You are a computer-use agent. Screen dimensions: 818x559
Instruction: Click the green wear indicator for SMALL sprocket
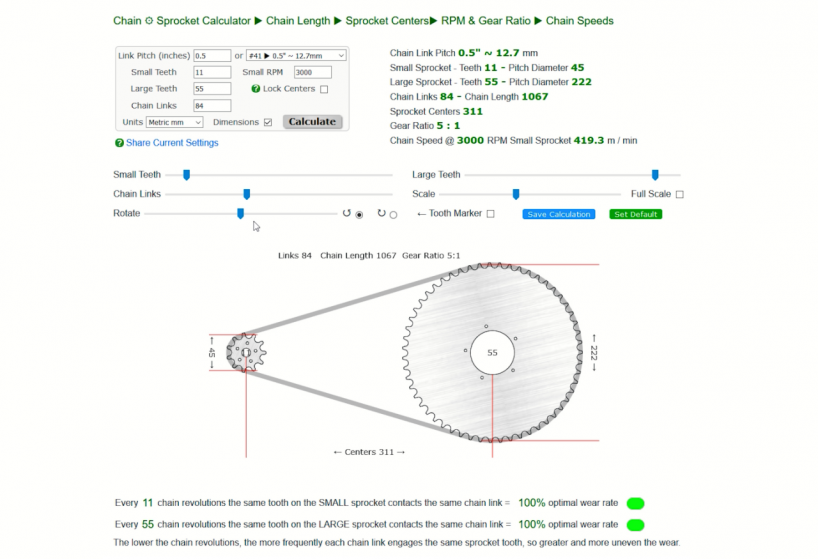[x=635, y=503]
